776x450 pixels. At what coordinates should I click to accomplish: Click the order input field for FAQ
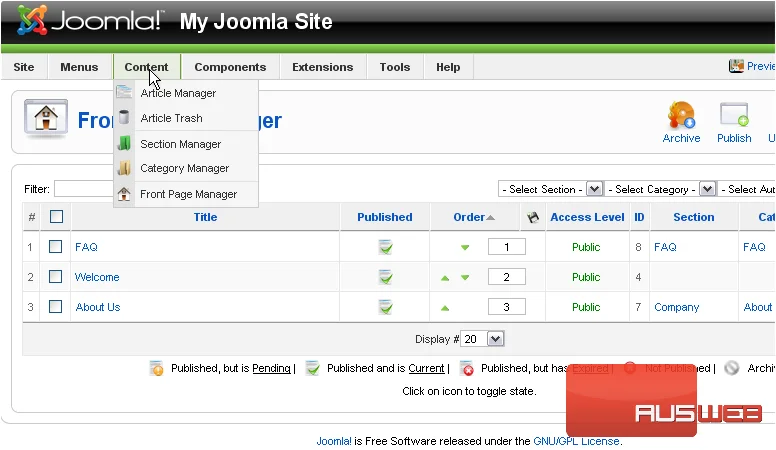(x=507, y=247)
